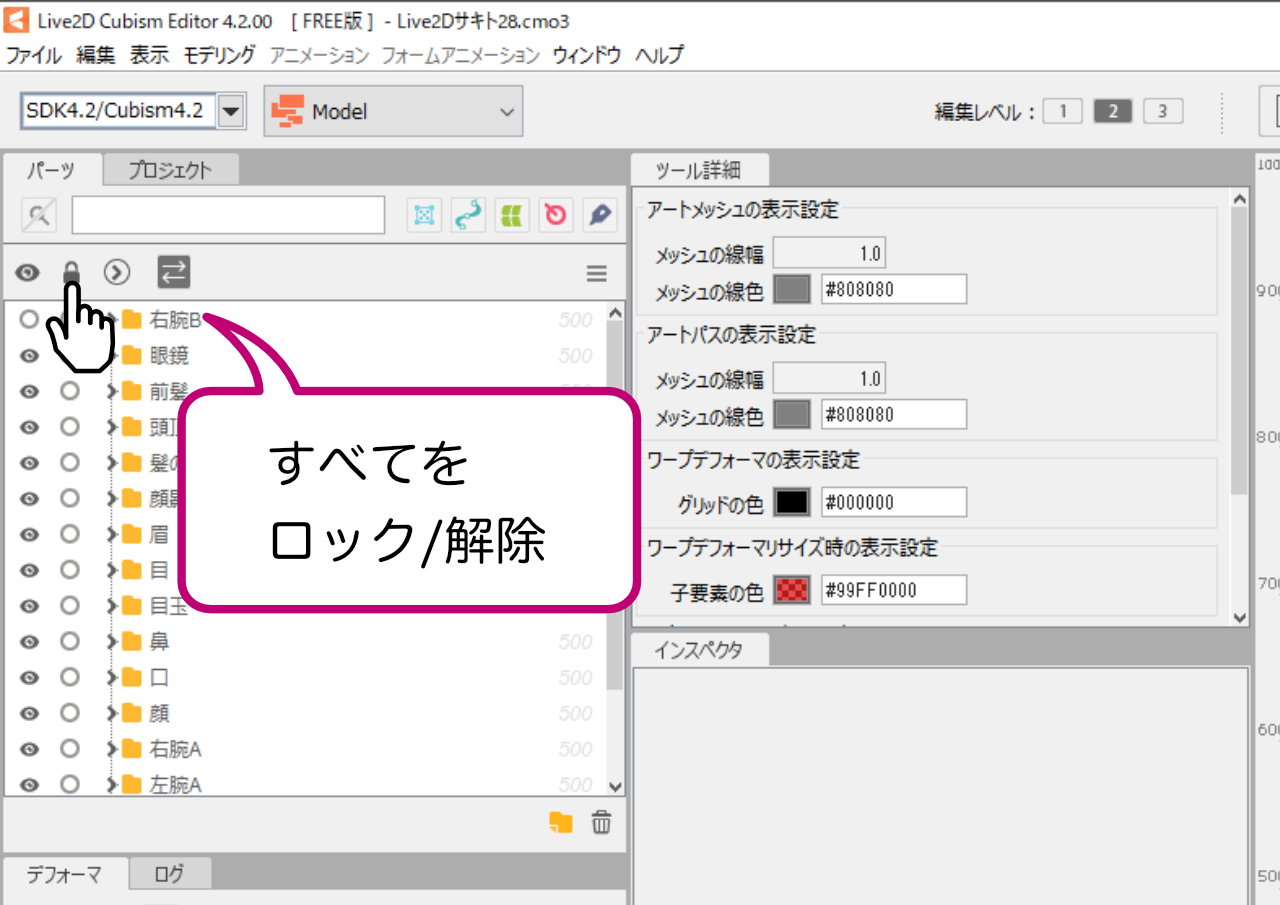Create a warp deformer via green grid icon
1280x905 pixels.
pyautogui.click(x=512, y=215)
